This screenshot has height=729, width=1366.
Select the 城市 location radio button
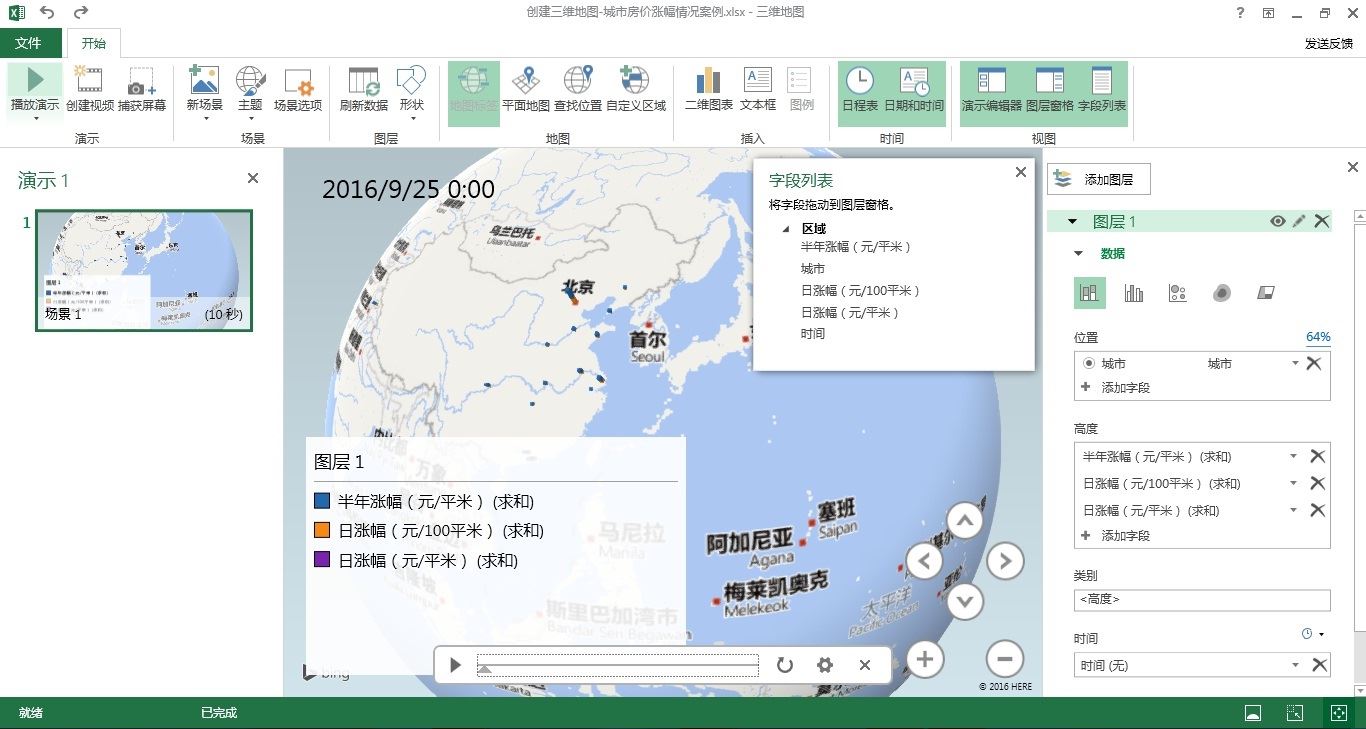pyautogui.click(x=1089, y=364)
